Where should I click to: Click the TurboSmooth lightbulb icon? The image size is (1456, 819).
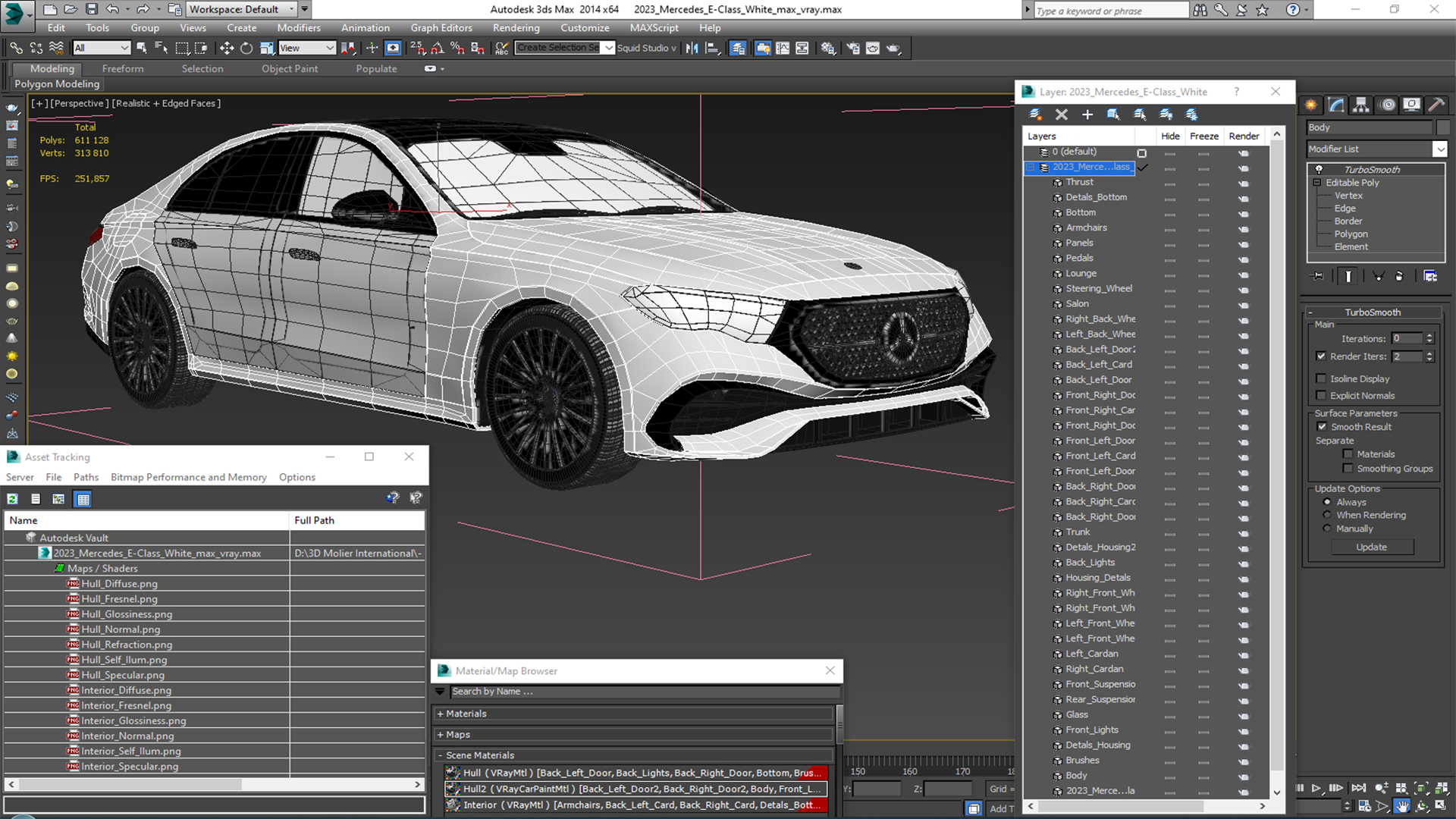(x=1319, y=169)
